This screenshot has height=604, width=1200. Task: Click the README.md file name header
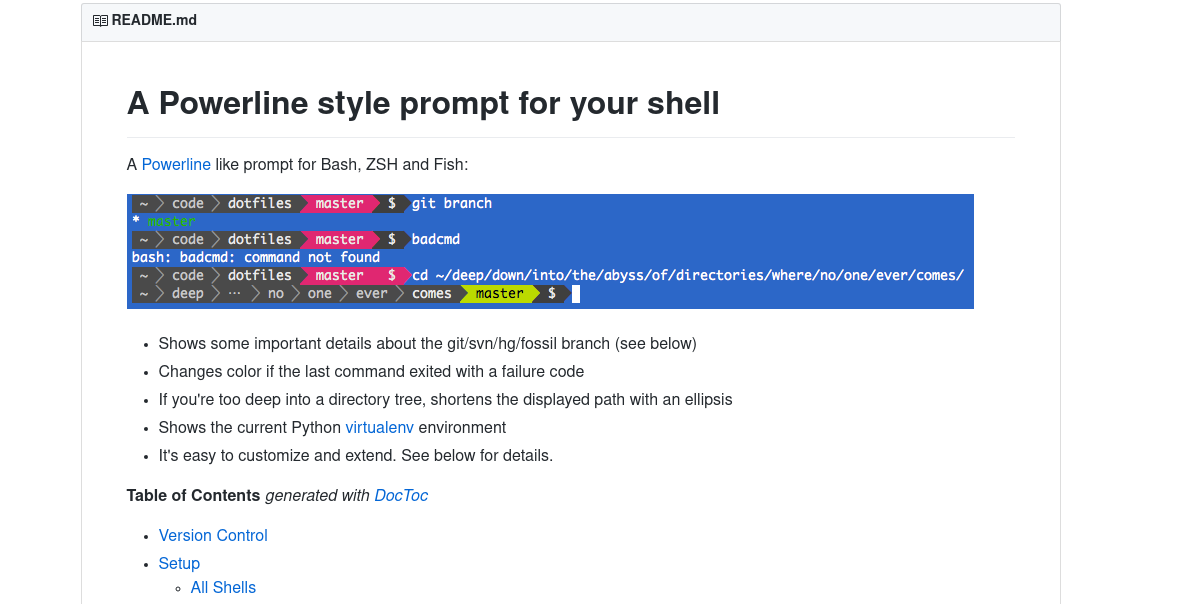click(x=154, y=20)
